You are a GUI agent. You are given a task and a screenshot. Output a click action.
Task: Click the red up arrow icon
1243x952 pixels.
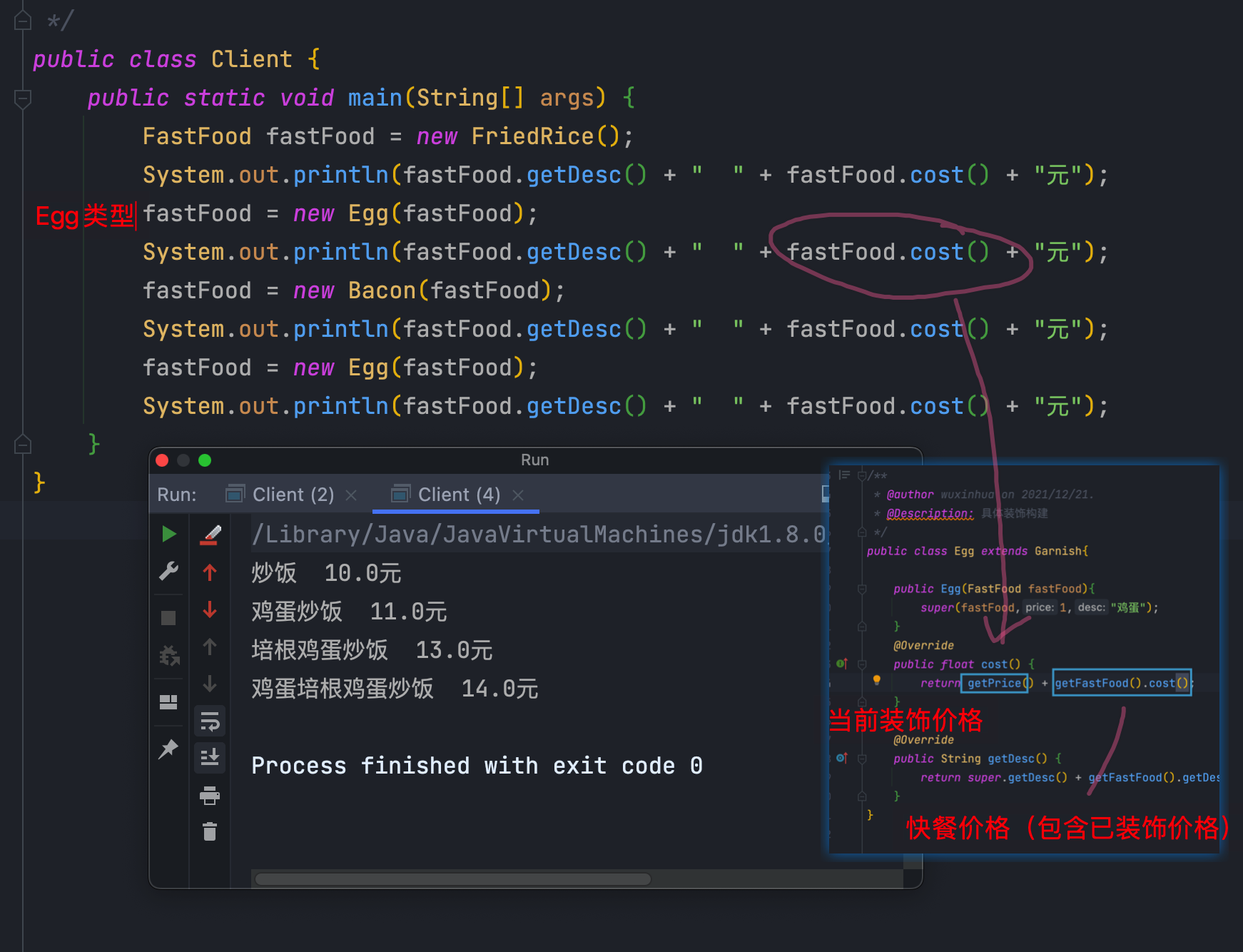pos(210,572)
